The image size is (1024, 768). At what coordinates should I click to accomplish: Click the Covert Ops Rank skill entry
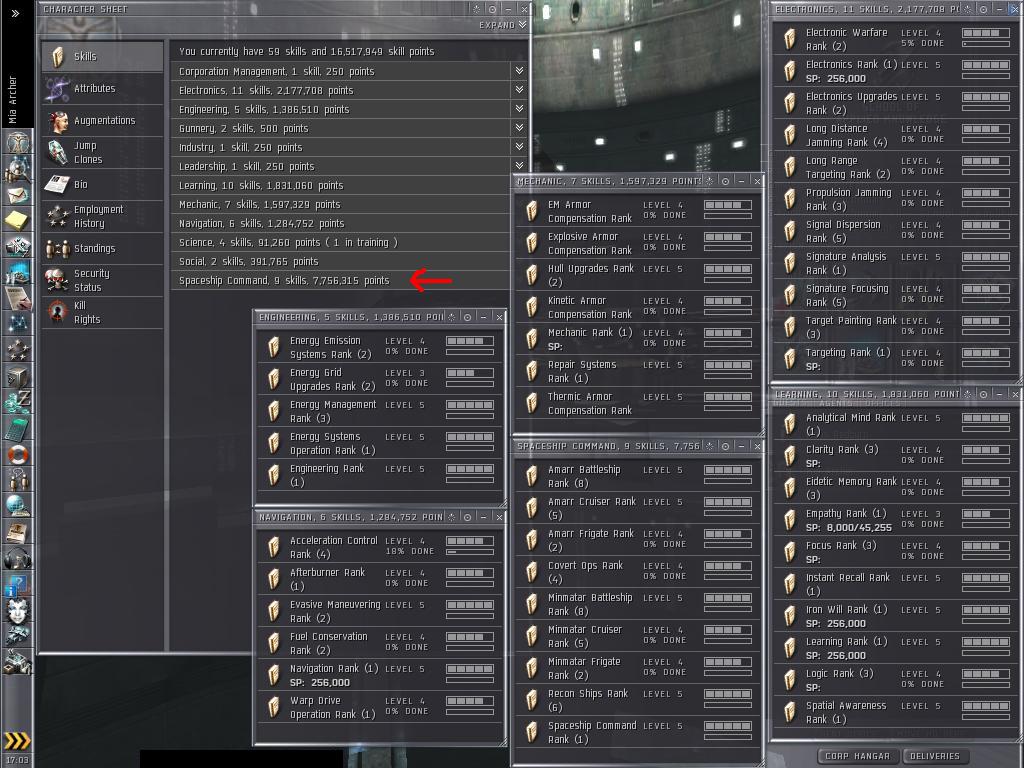click(638, 572)
